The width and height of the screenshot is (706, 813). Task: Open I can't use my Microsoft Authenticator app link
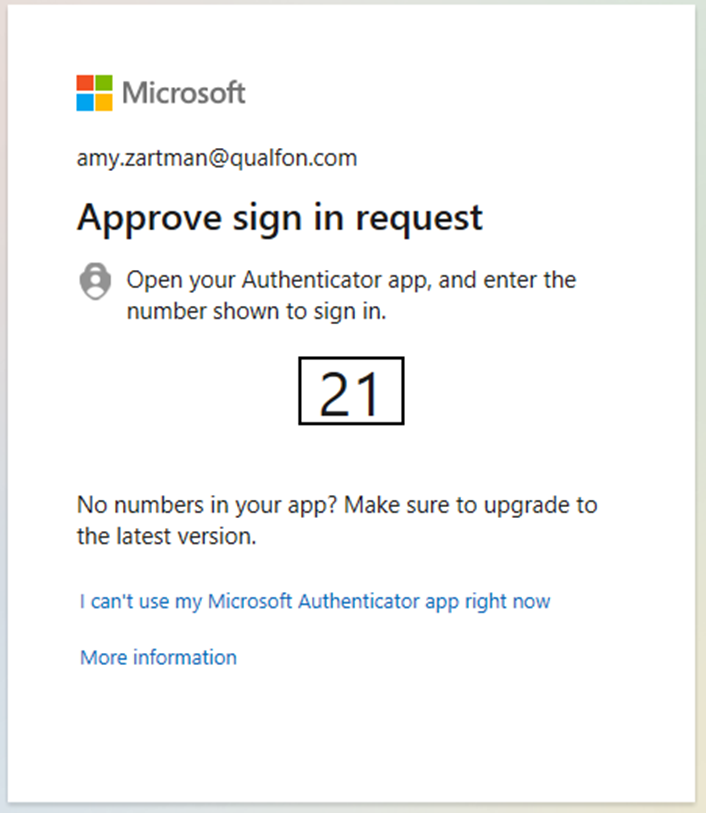[315, 601]
